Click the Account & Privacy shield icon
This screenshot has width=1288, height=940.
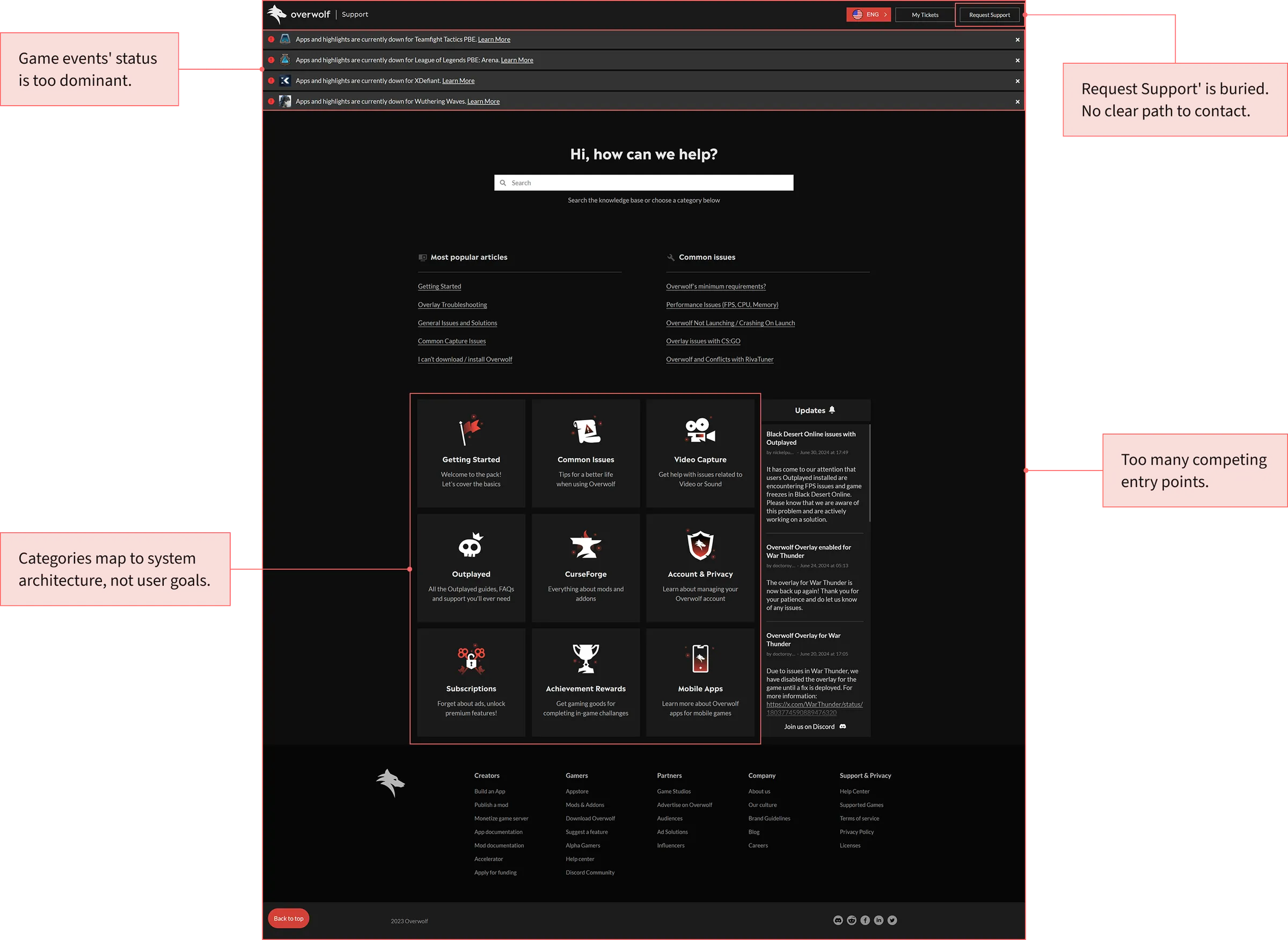click(x=700, y=545)
